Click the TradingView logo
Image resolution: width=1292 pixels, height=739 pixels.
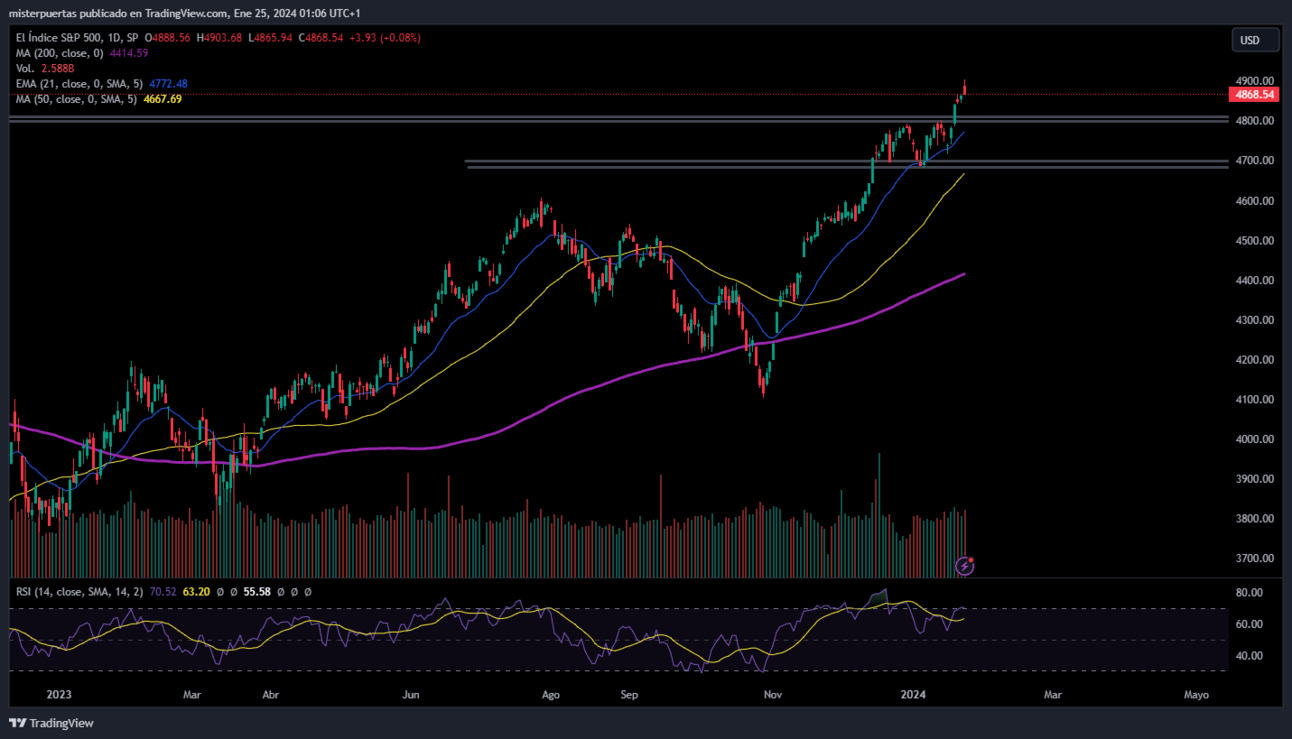[x=51, y=723]
